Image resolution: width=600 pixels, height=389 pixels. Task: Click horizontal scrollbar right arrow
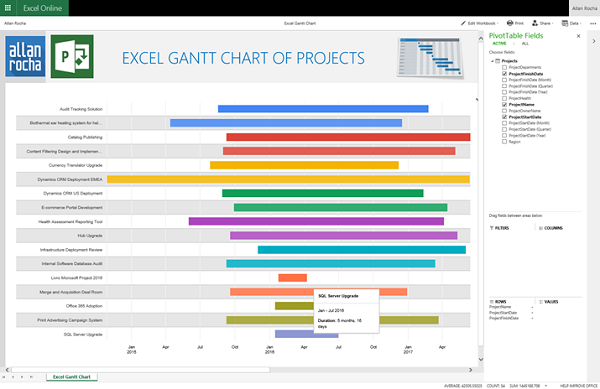(x=471, y=370)
